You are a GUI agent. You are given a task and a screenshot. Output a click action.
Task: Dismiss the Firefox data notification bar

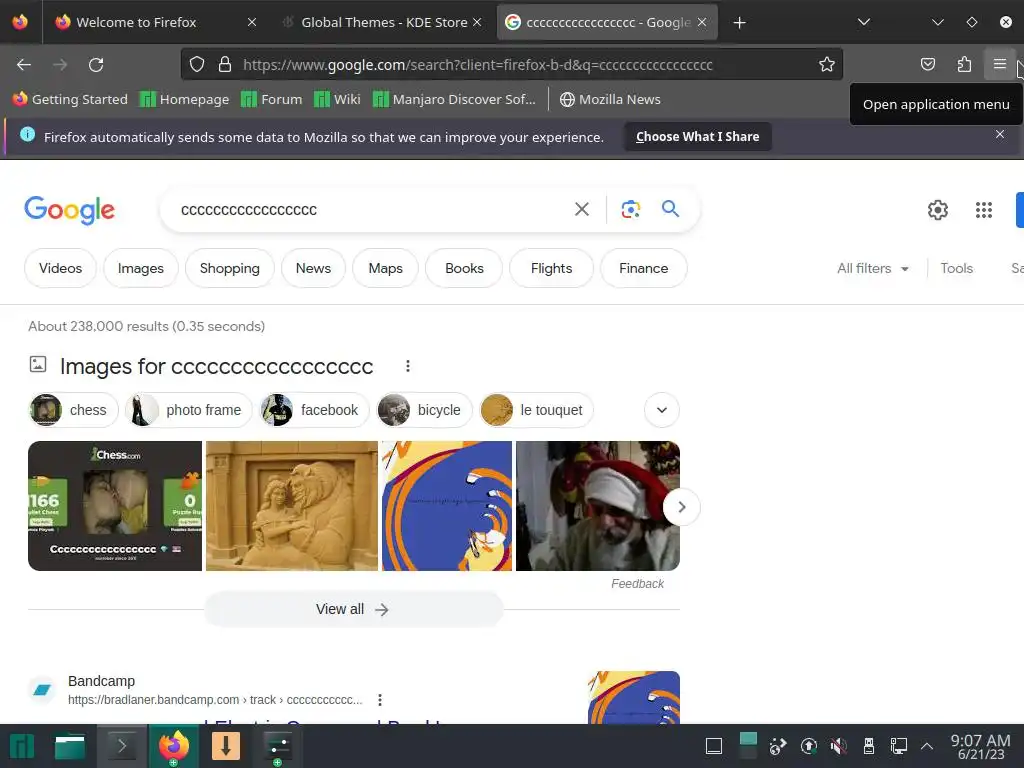pyautogui.click(x=999, y=134)
